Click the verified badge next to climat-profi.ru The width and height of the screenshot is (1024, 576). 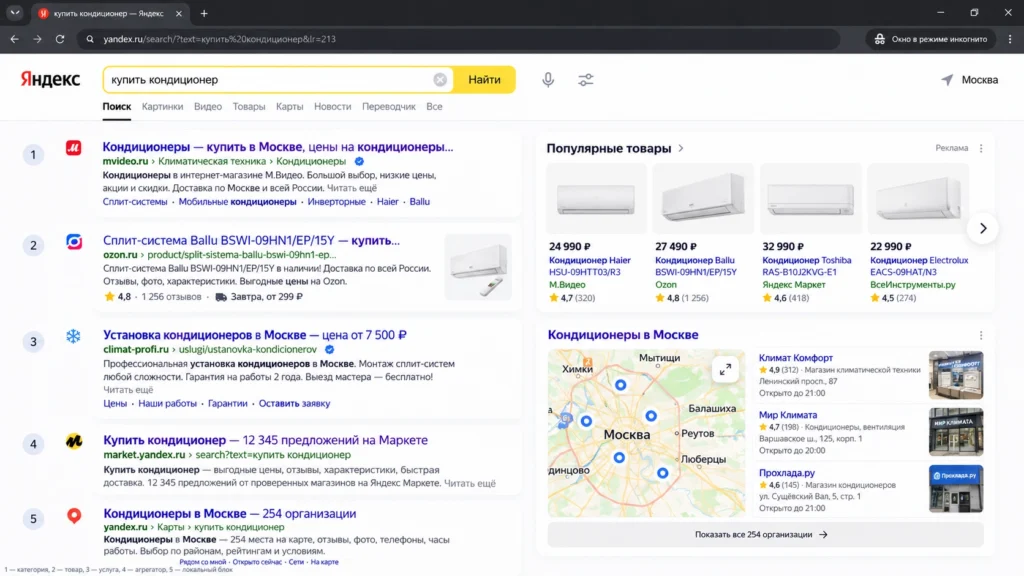[330, 349]
